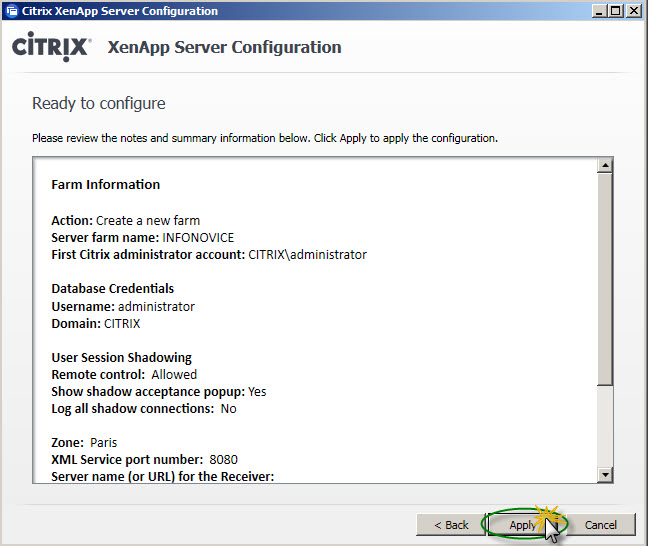This screenshot has width=648, height=546.
Task: Click 'Server farm name: INFONOVICE' line
Action: 143,238
